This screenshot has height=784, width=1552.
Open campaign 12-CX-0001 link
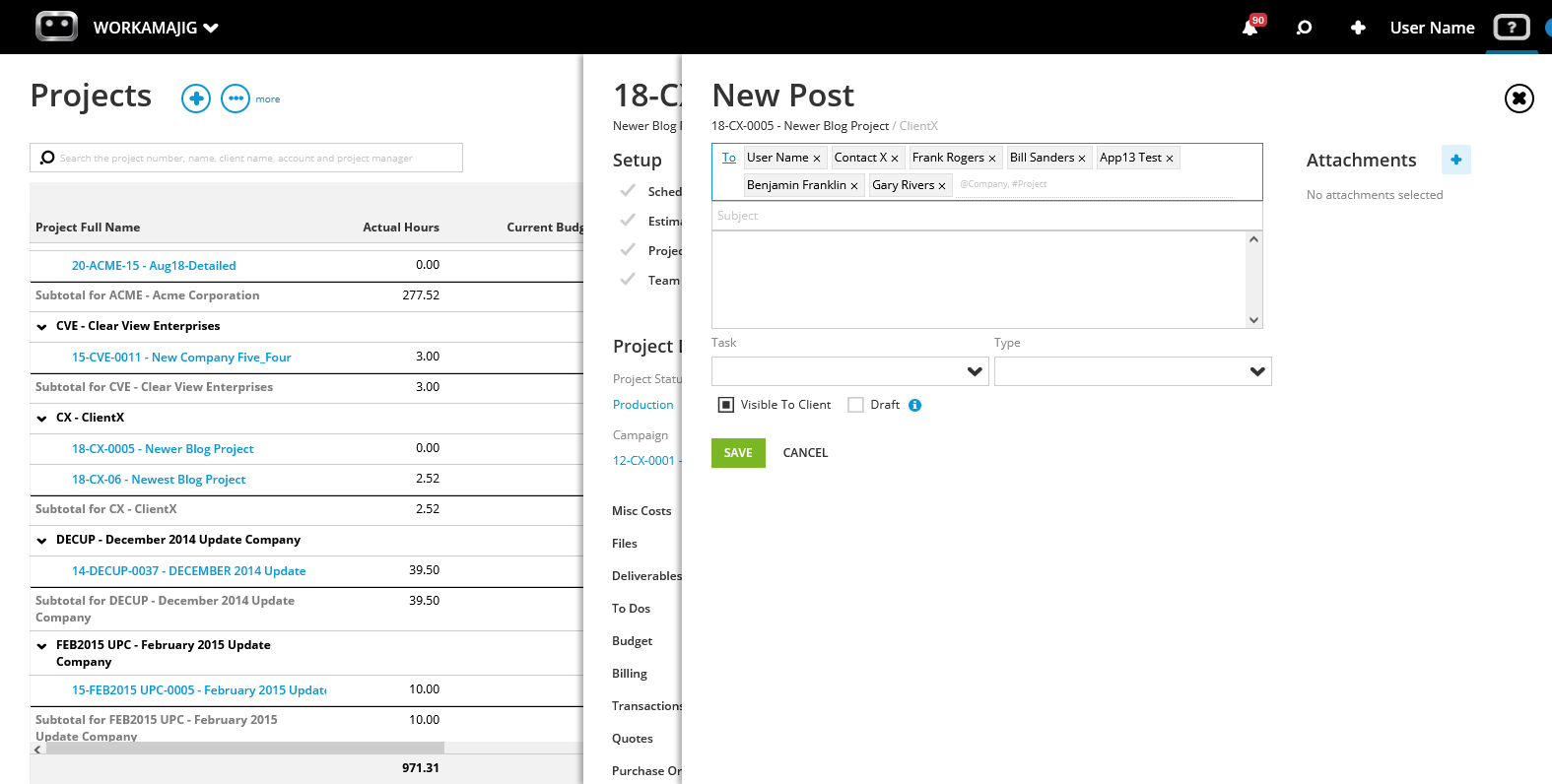tap(646, 461)
